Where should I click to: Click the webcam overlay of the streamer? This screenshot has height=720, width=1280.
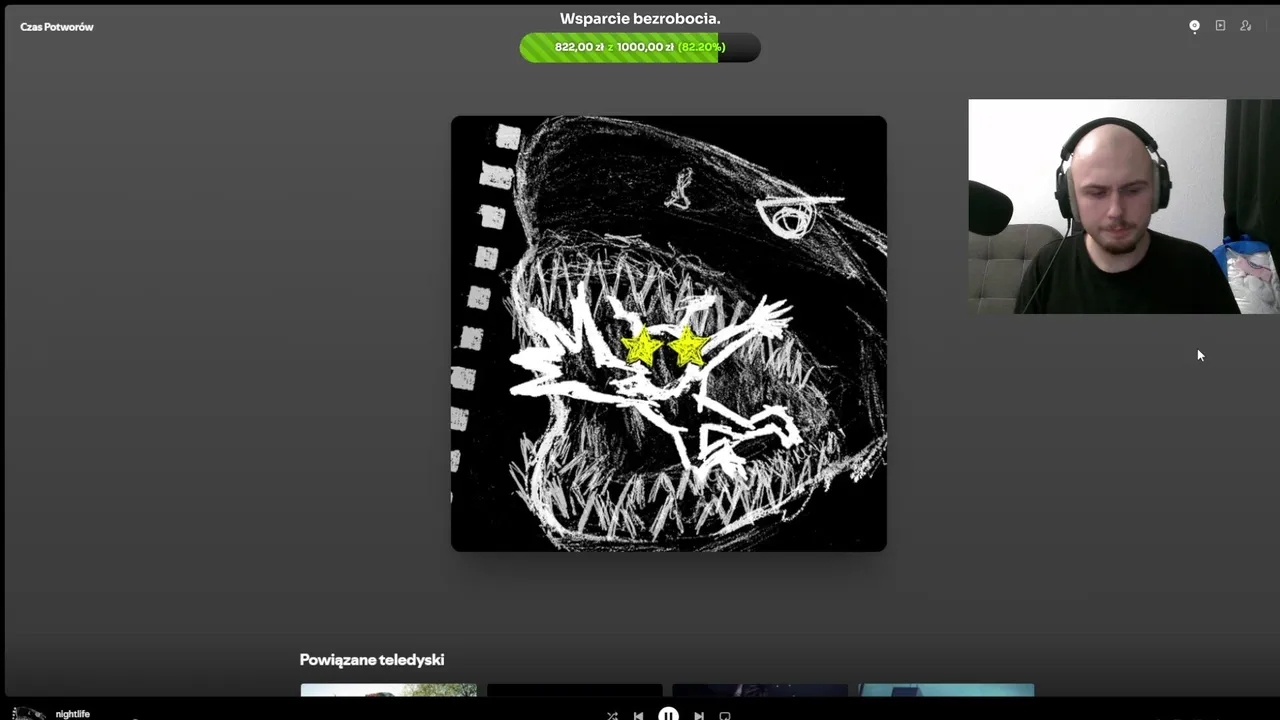pyautogui.click(x=1124, y=206)
